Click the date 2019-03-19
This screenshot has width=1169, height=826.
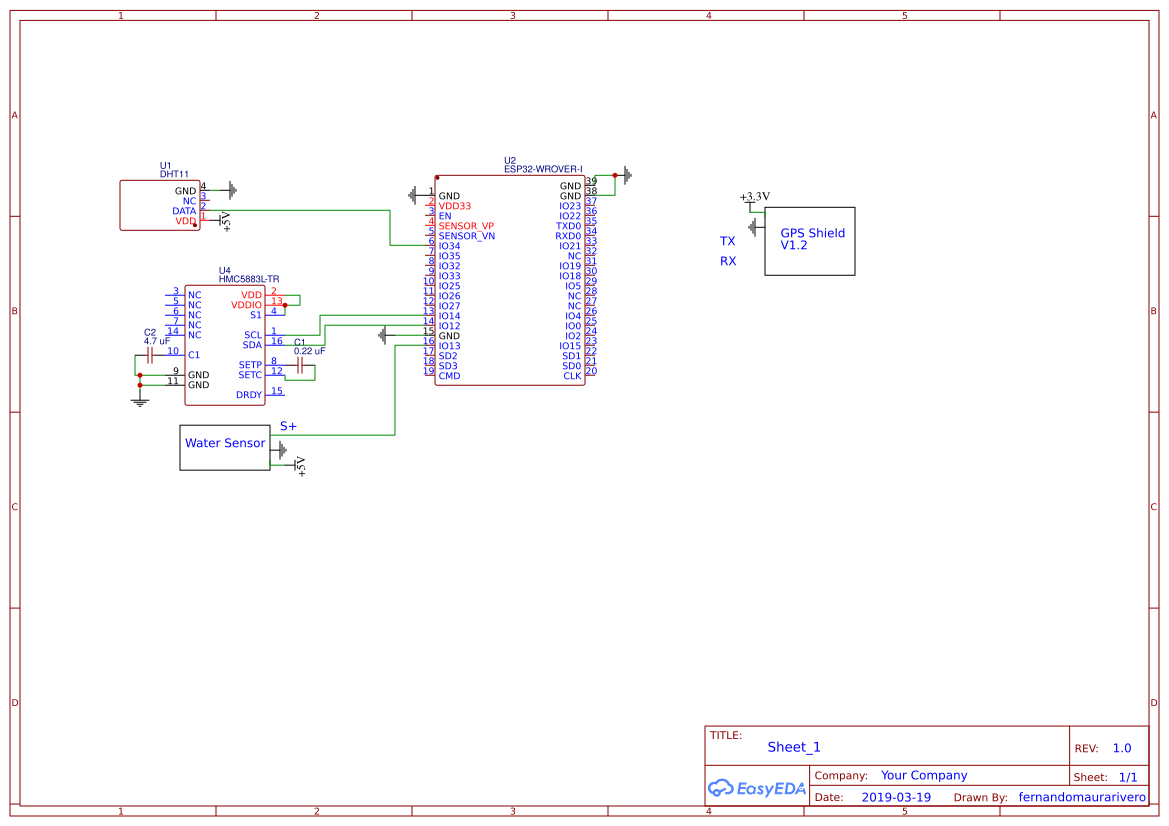pyautogui.click(x=896, y=797)
